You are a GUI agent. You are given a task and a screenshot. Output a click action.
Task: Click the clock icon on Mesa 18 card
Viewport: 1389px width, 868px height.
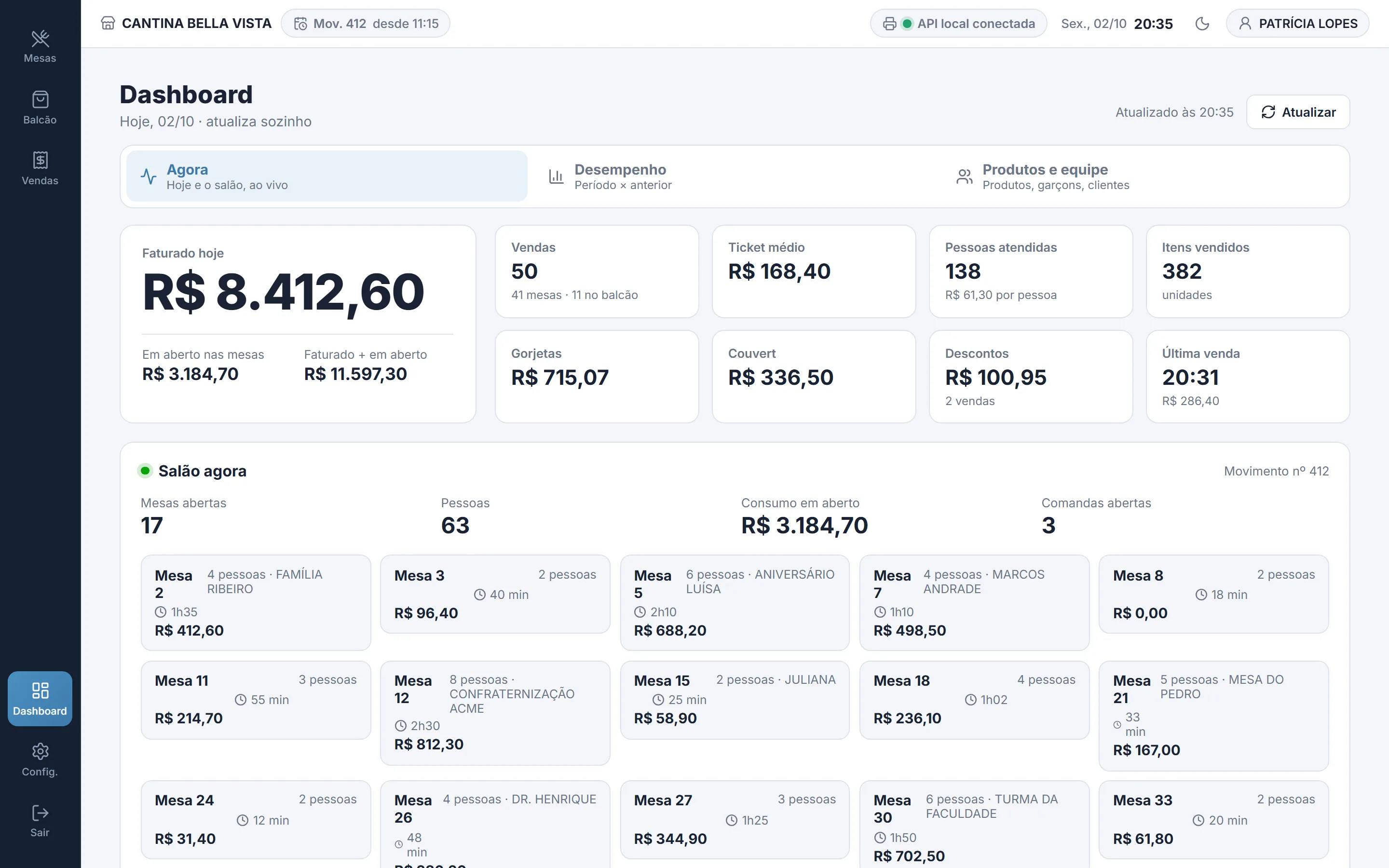pos(970,700)
